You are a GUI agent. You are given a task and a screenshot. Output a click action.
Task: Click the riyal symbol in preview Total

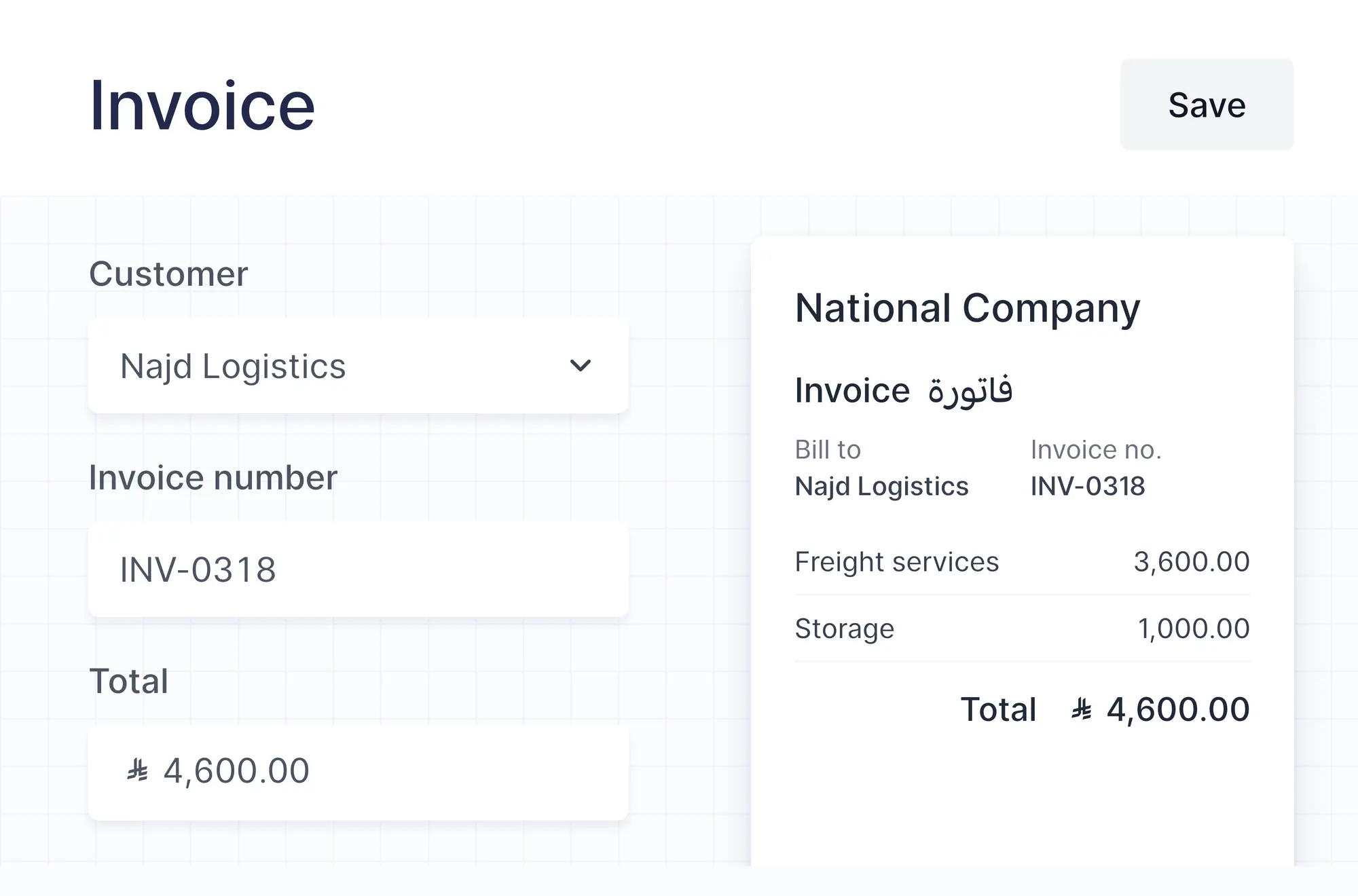1081,710
